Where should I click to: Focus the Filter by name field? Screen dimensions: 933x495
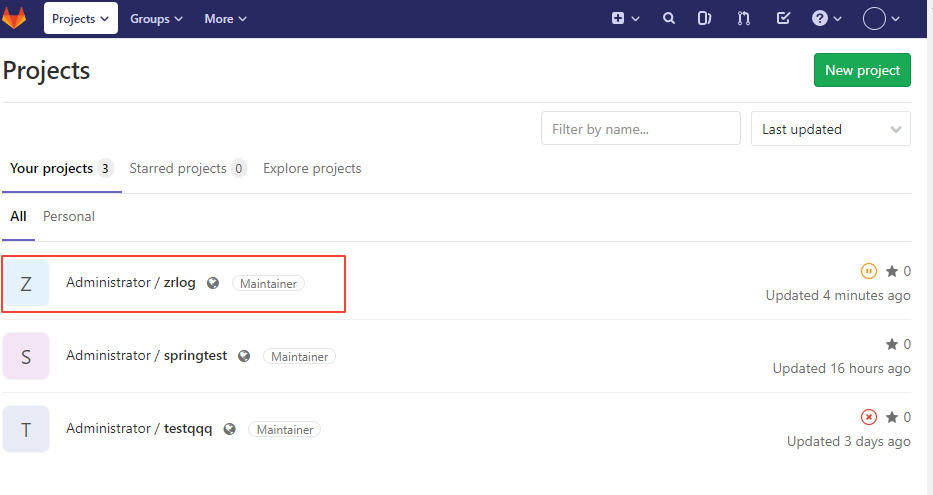pos(640,129)
